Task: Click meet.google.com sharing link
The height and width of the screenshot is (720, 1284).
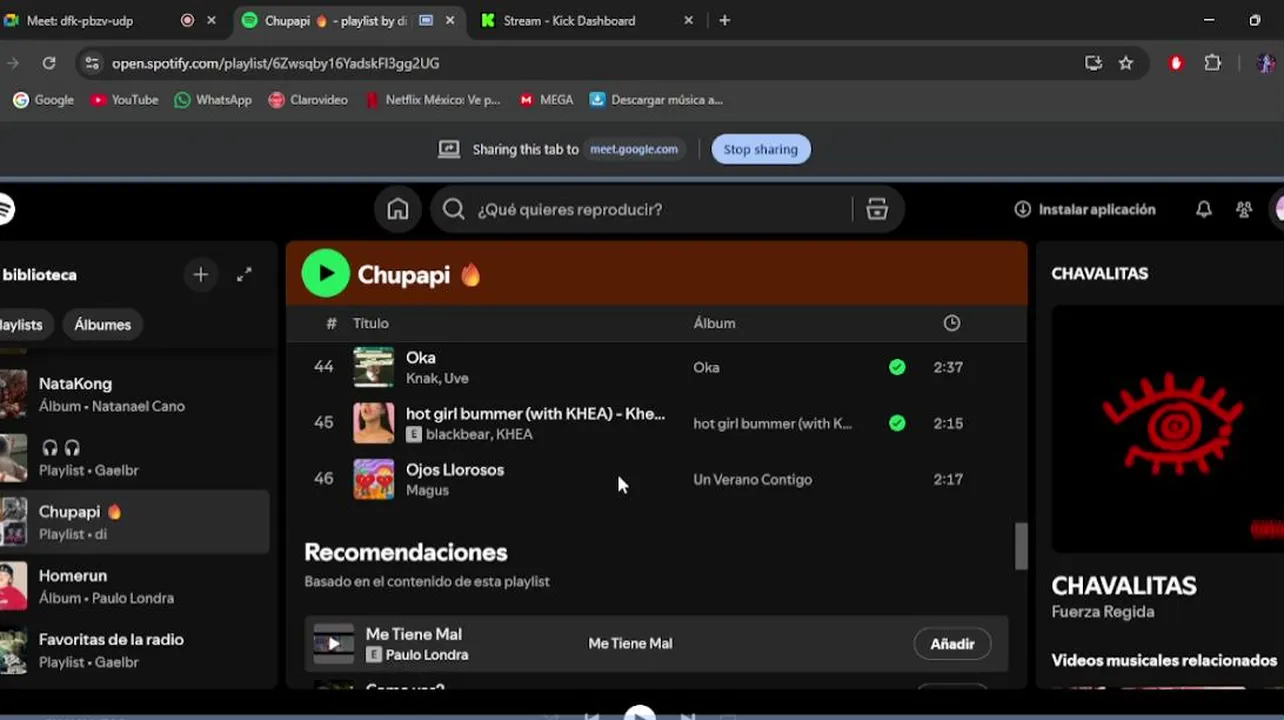Action: pos(634,149)
